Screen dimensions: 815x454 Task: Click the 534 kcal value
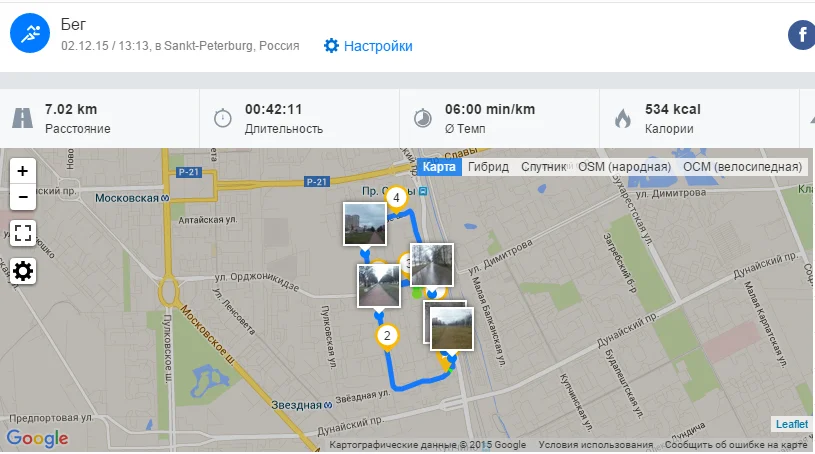[673, 109]
